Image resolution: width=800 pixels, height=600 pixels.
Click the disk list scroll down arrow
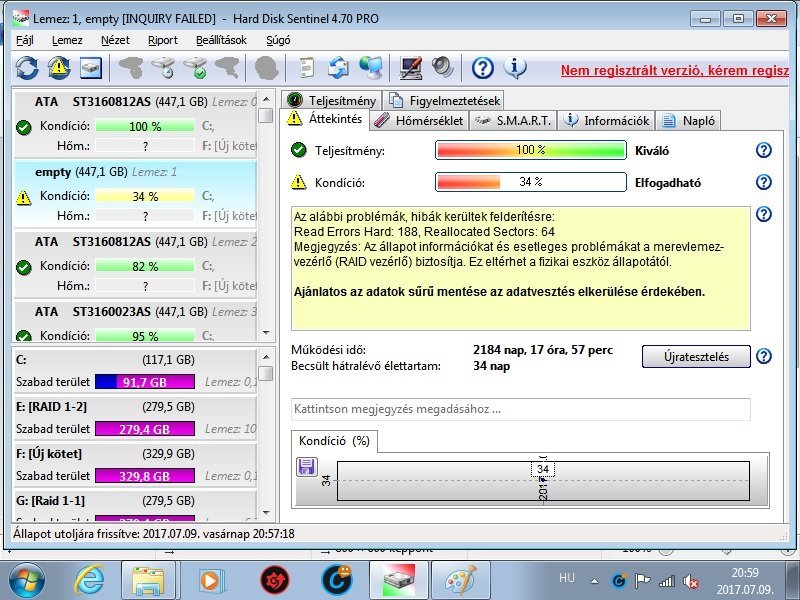(x=266, y=333)
